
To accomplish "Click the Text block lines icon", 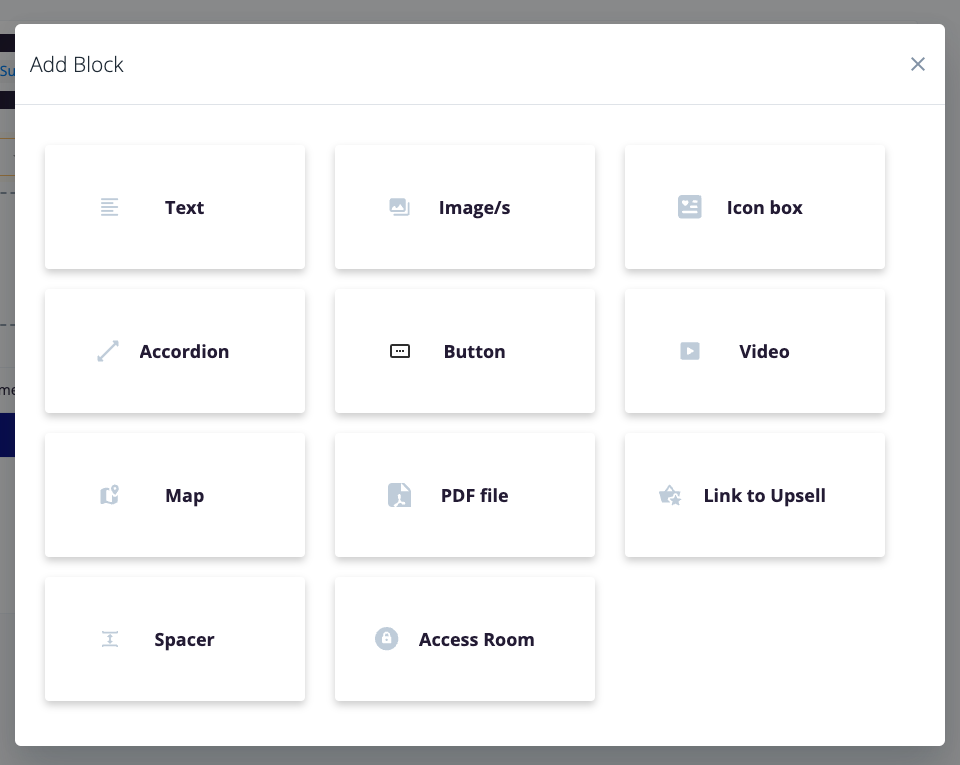I will click(110, 207).
